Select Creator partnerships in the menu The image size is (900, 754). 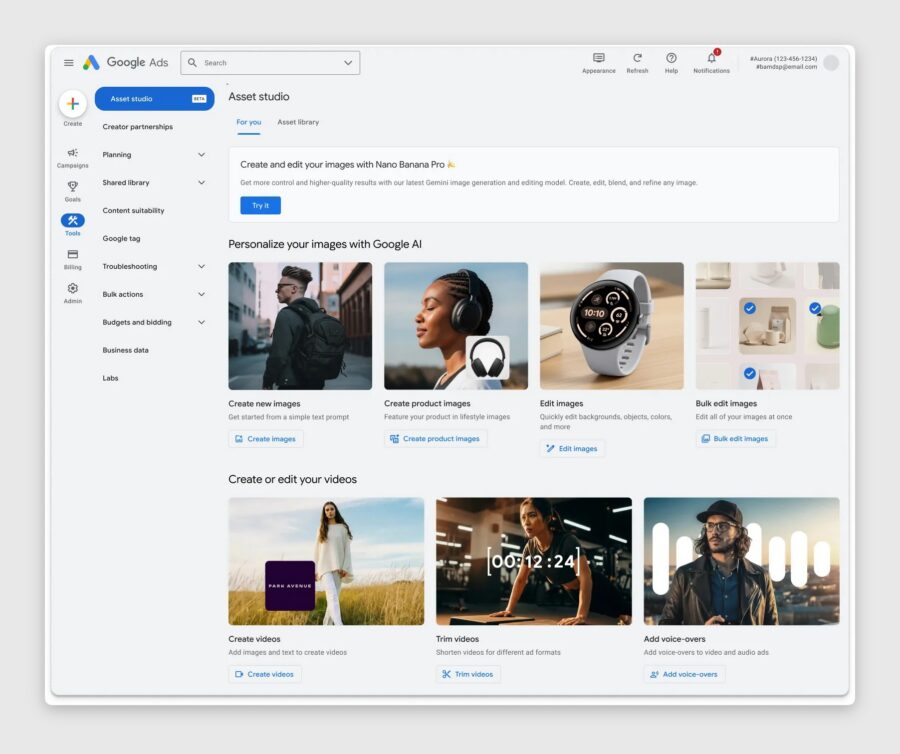[138, 127]
